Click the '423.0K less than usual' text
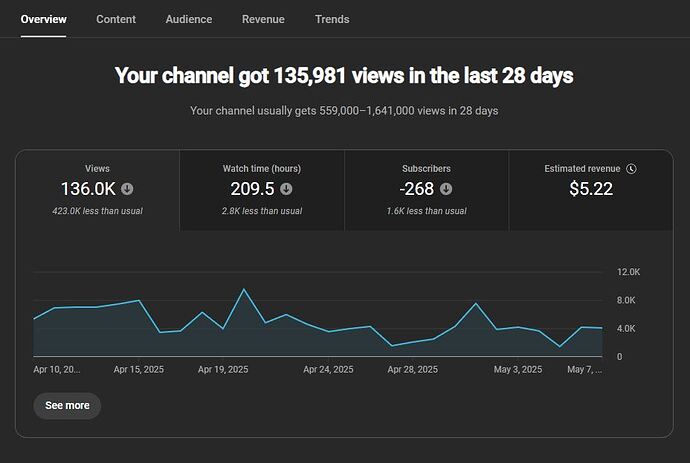690x463 pixels. (x=98, y=211)
